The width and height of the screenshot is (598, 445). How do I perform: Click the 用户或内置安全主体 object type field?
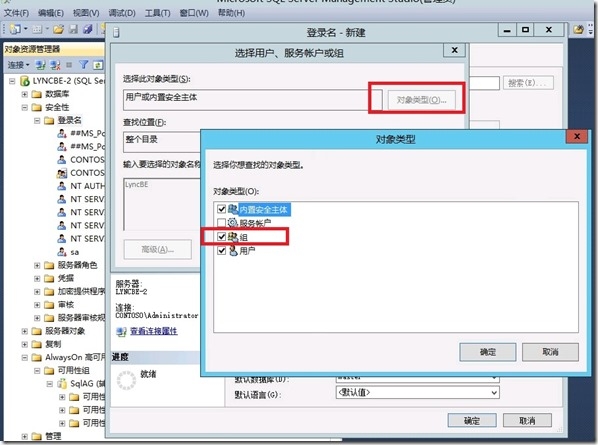coord(252,100)
